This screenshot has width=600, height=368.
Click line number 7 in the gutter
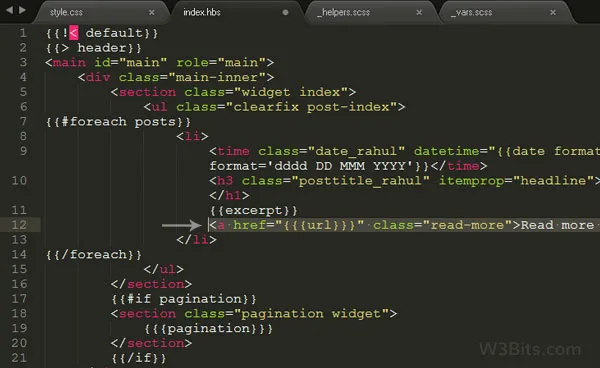pos(23,122)
